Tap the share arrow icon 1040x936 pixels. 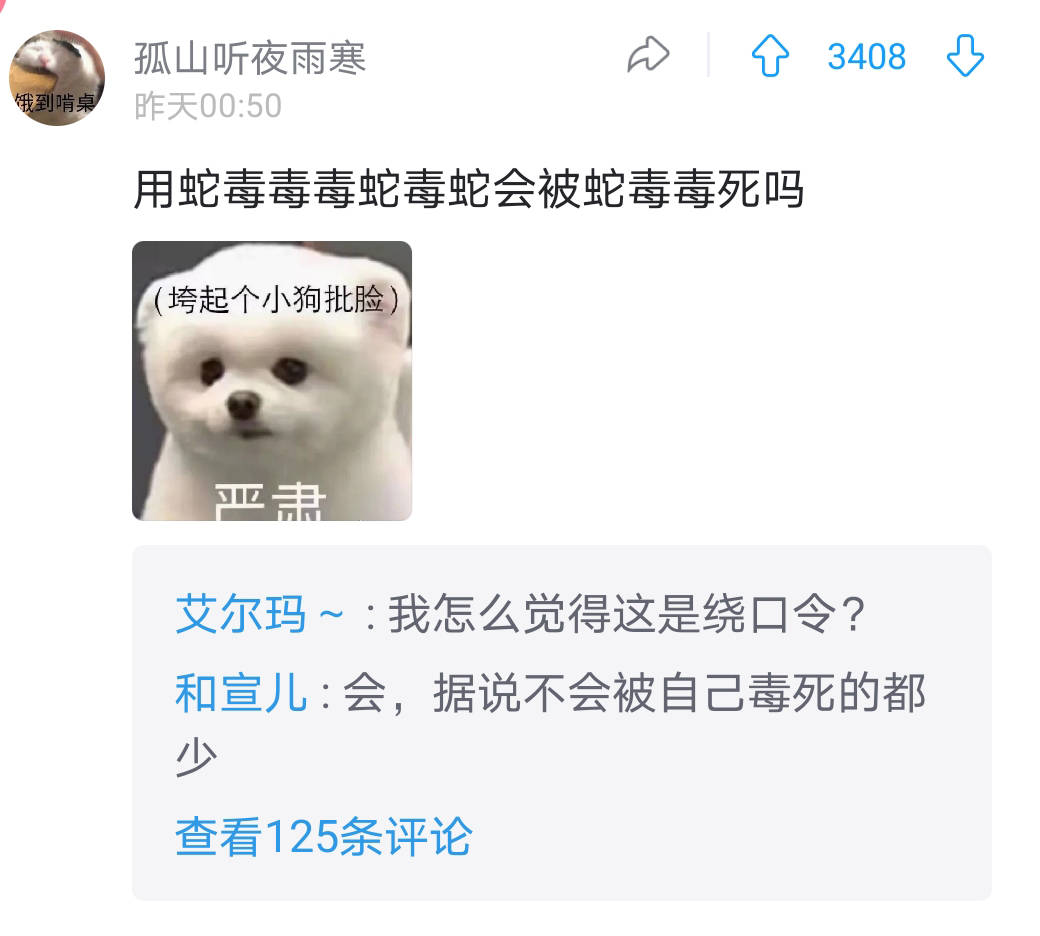click(x=648, y=55)
